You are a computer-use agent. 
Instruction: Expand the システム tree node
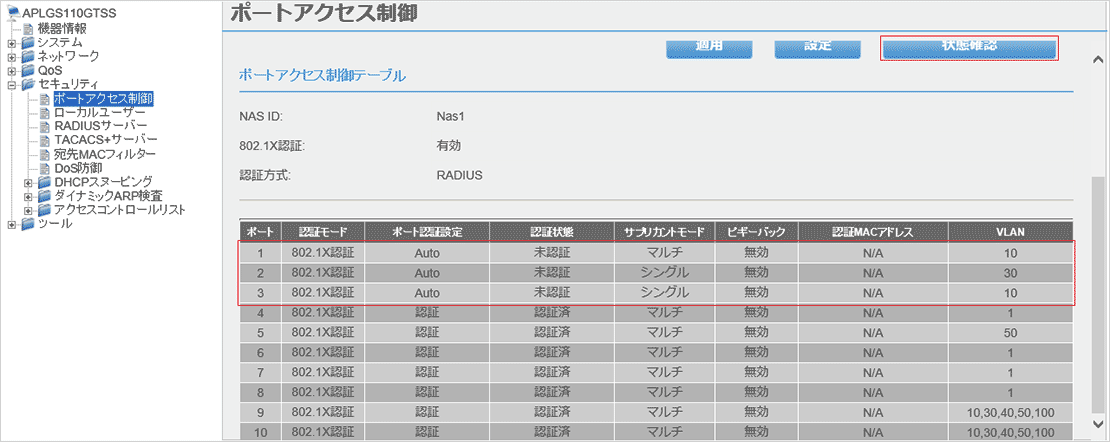click(12, 43)
